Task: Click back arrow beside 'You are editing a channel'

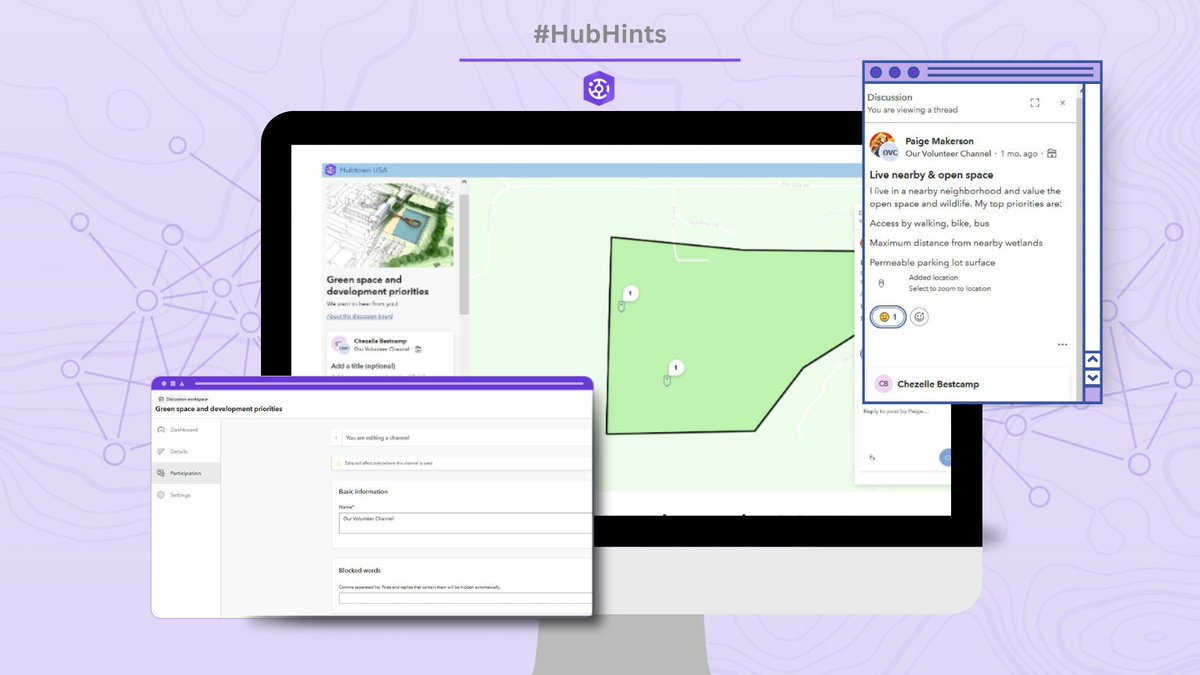Action: click(x=335, y=438)
